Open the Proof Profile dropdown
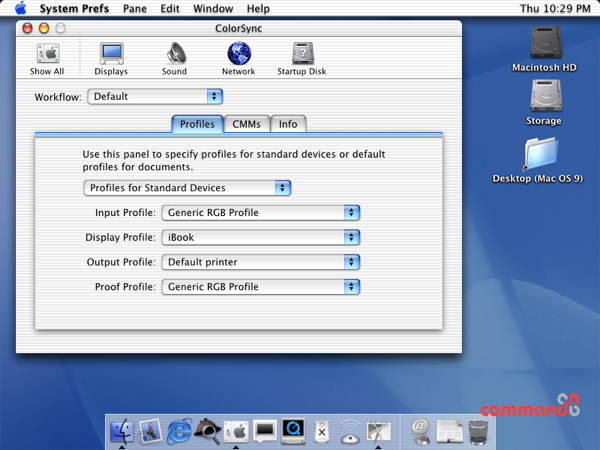 click(261, 287)
